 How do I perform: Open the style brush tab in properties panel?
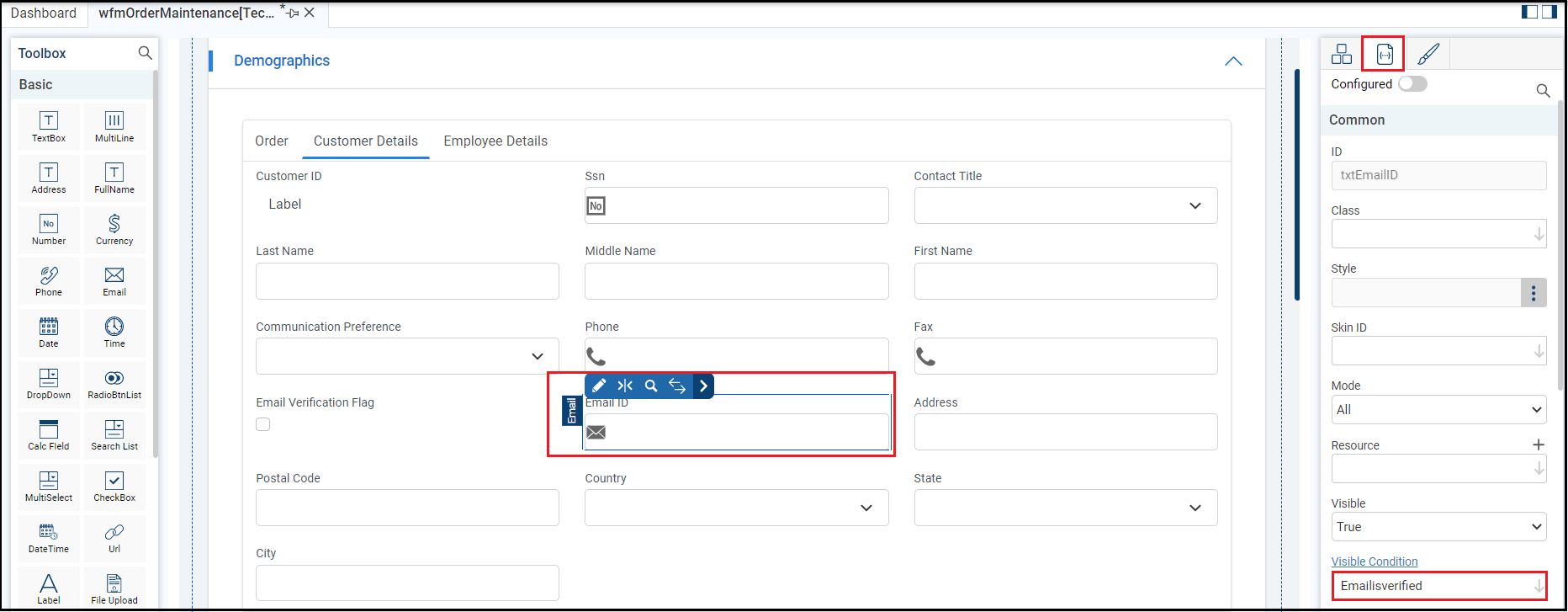(1428, 55)
